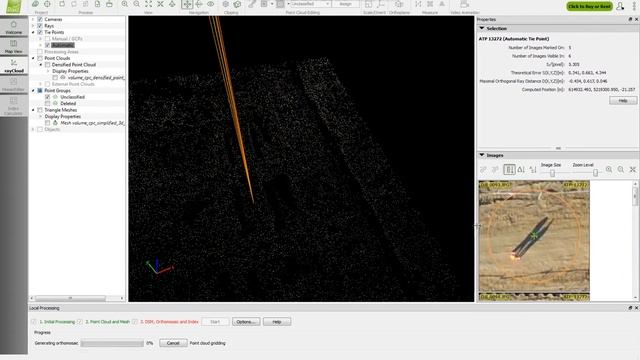Select the standard navigation mode icon
The width and height of the screenshot is (640, 360).
coord(187,4)
